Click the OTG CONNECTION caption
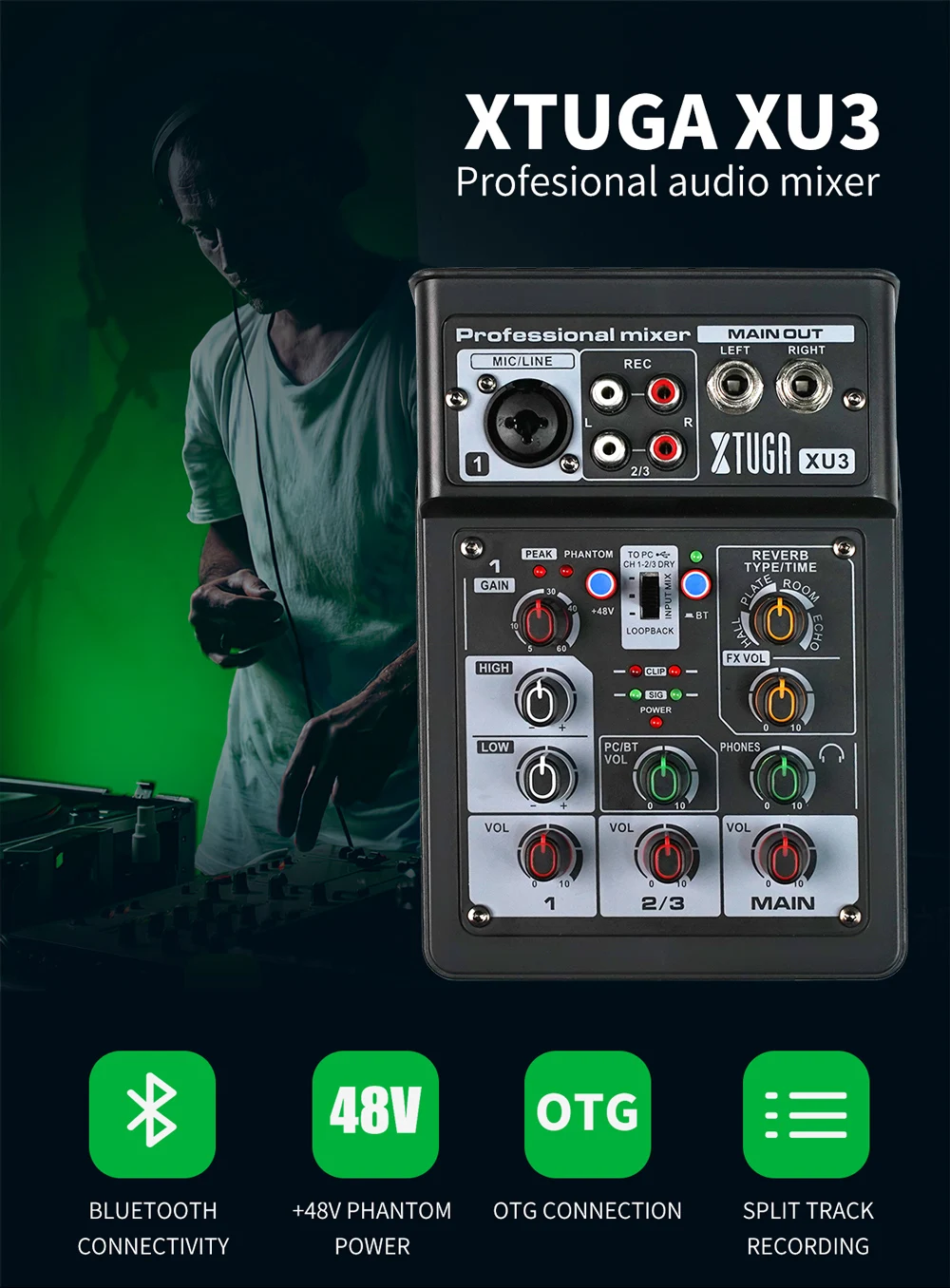The height and width of the screenshot is (1288, 950). coord(587,1211)
